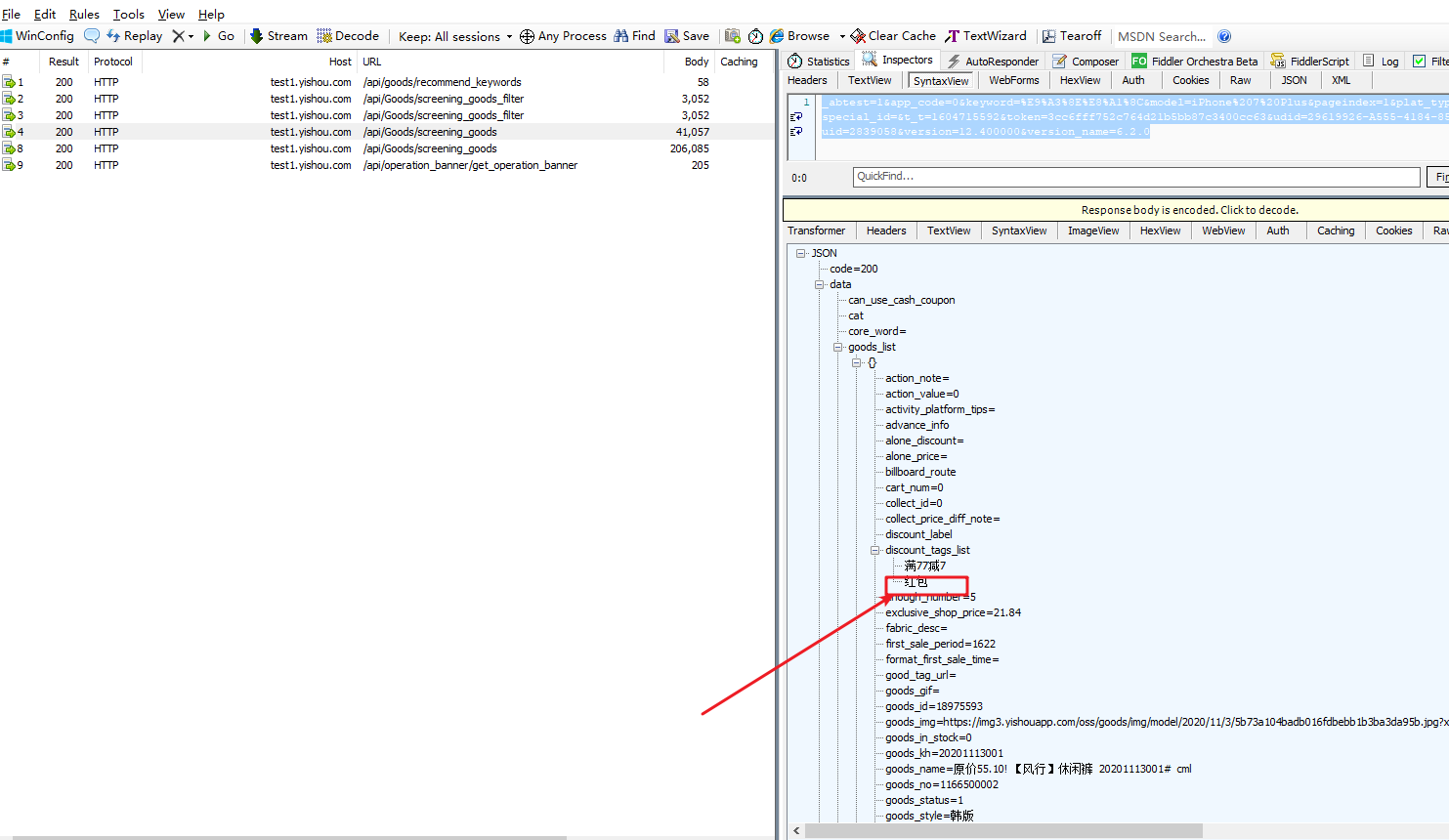
Task: Select the request JSON tab
Action: coord(1294,80)
